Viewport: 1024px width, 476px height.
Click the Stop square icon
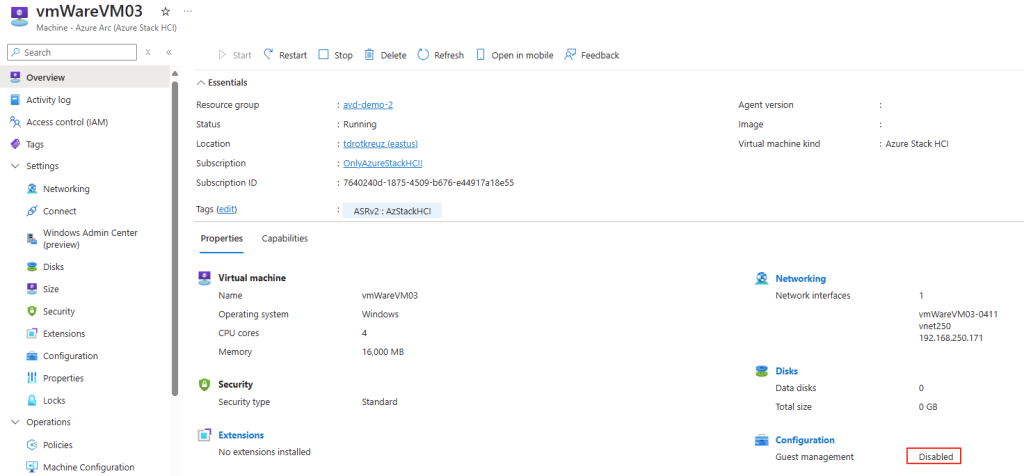point(323,55)
